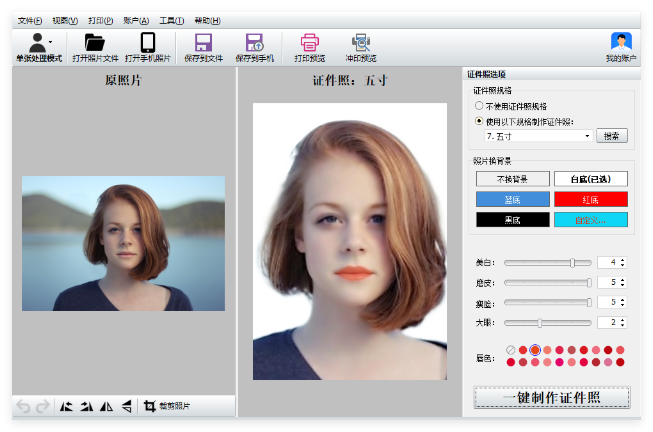Flip photo horizontally icon

click(107, 406)
